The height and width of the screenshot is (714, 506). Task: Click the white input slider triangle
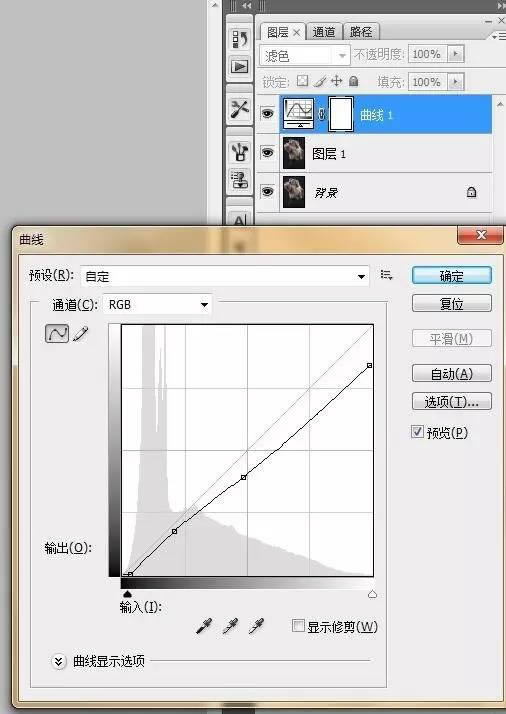click(x=372, y=594)
